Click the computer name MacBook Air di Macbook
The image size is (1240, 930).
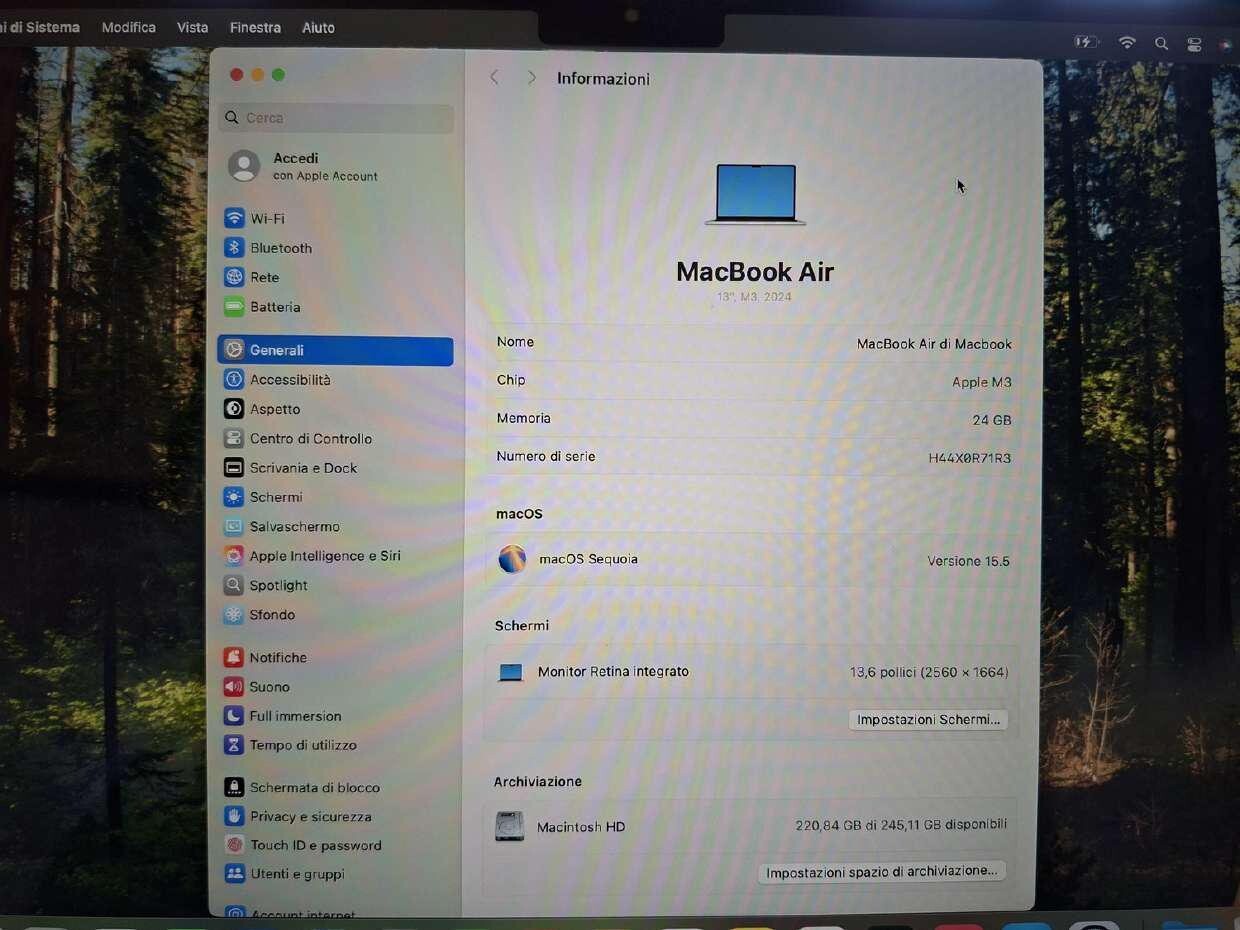[x=934, y=343]
